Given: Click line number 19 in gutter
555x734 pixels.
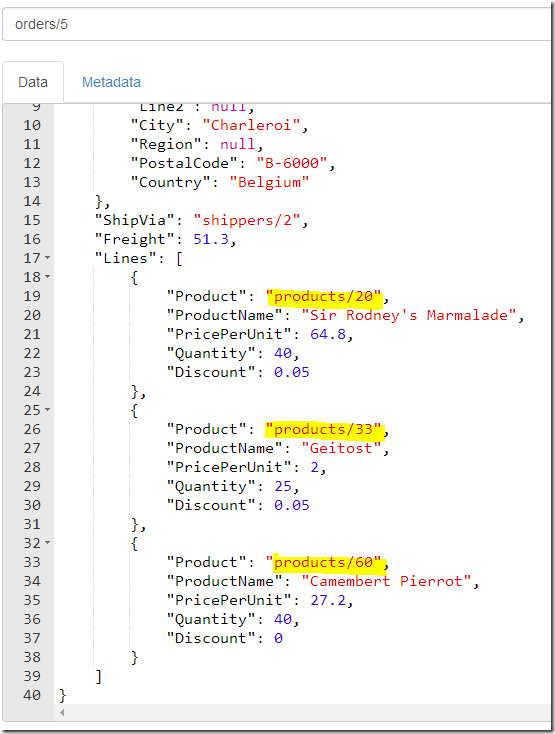Looking at the screenshot, I should 32,296.
